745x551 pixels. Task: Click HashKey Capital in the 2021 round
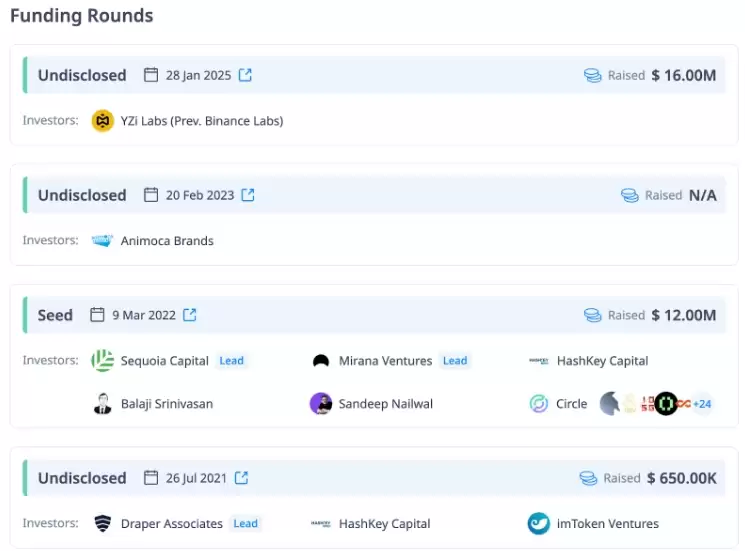(x=384, y=523)
